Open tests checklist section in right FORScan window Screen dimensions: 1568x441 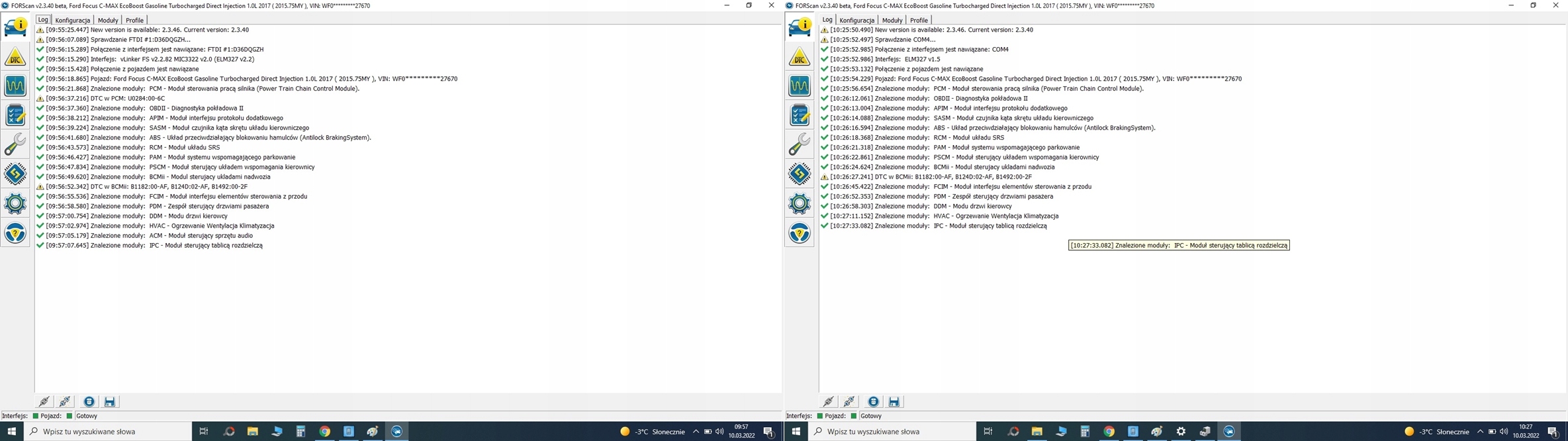pos(800,115)
